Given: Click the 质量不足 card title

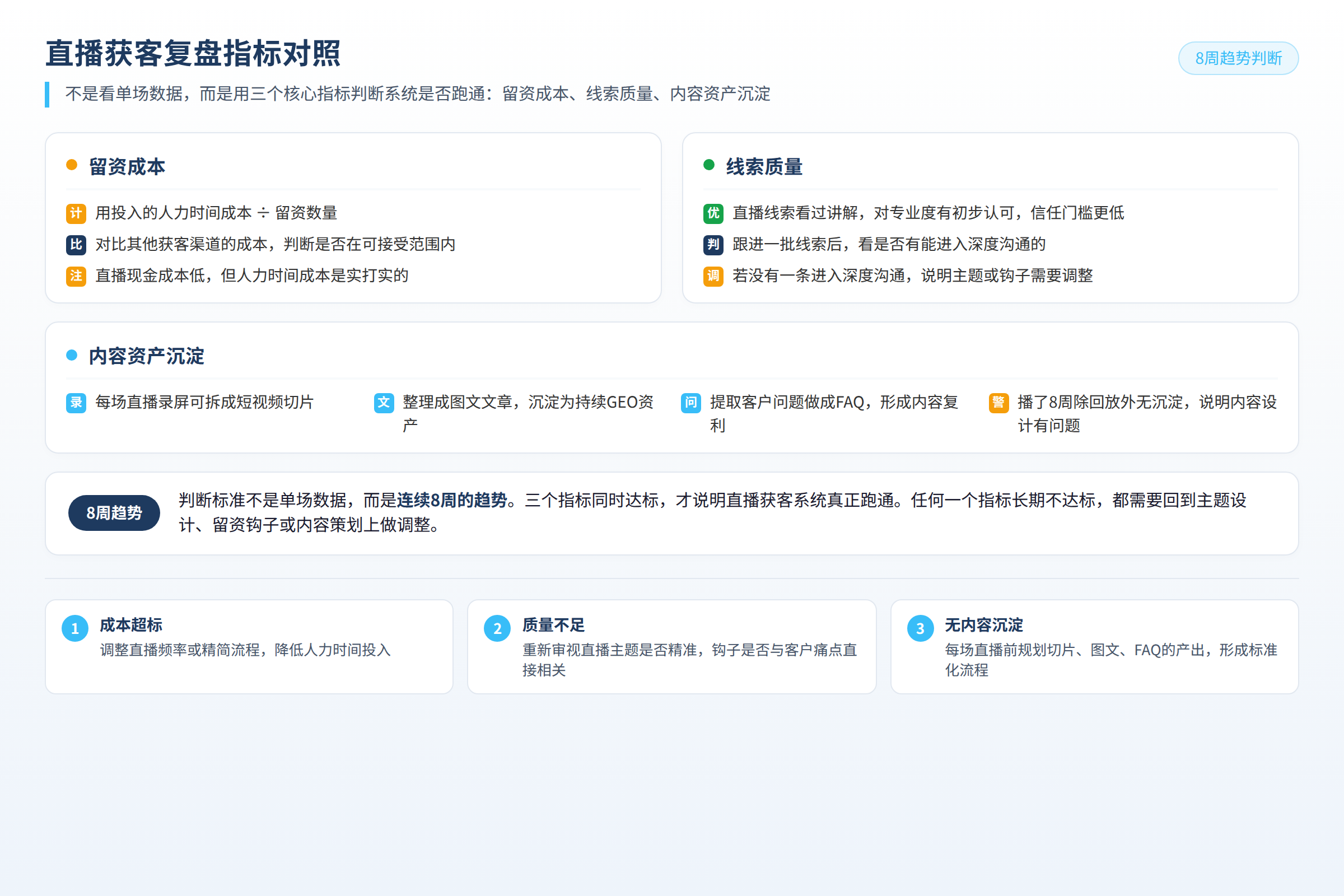Looking at the screenshot, I should click(553, 625).
